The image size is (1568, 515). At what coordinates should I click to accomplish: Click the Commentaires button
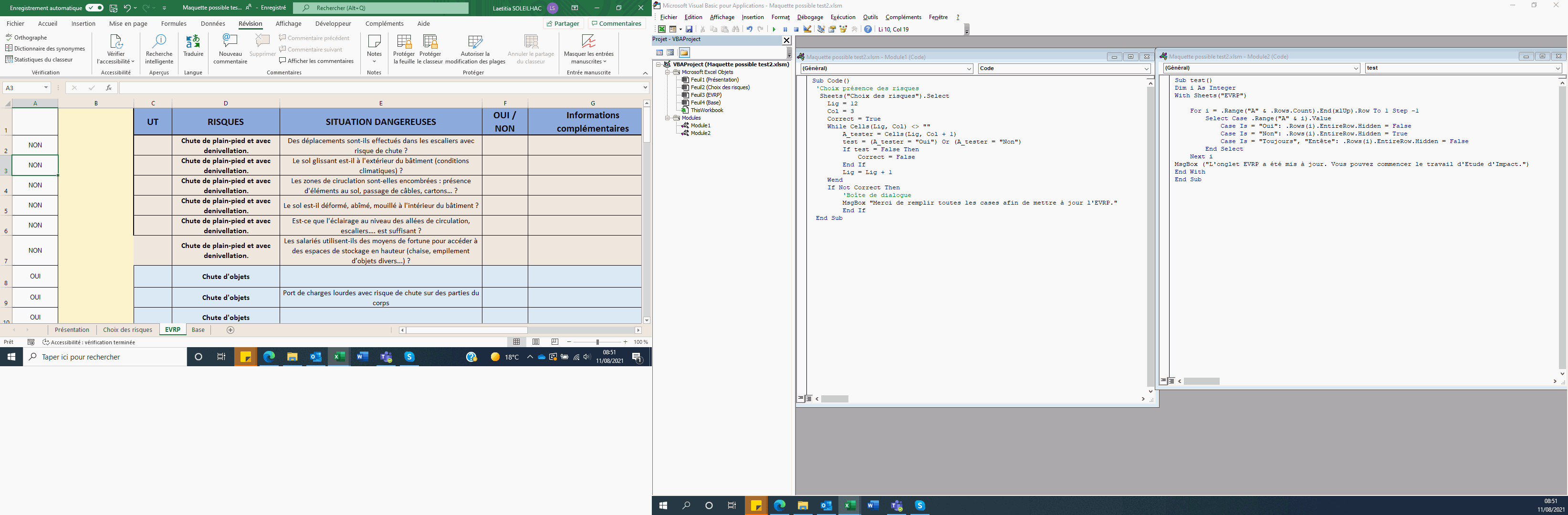616,24
